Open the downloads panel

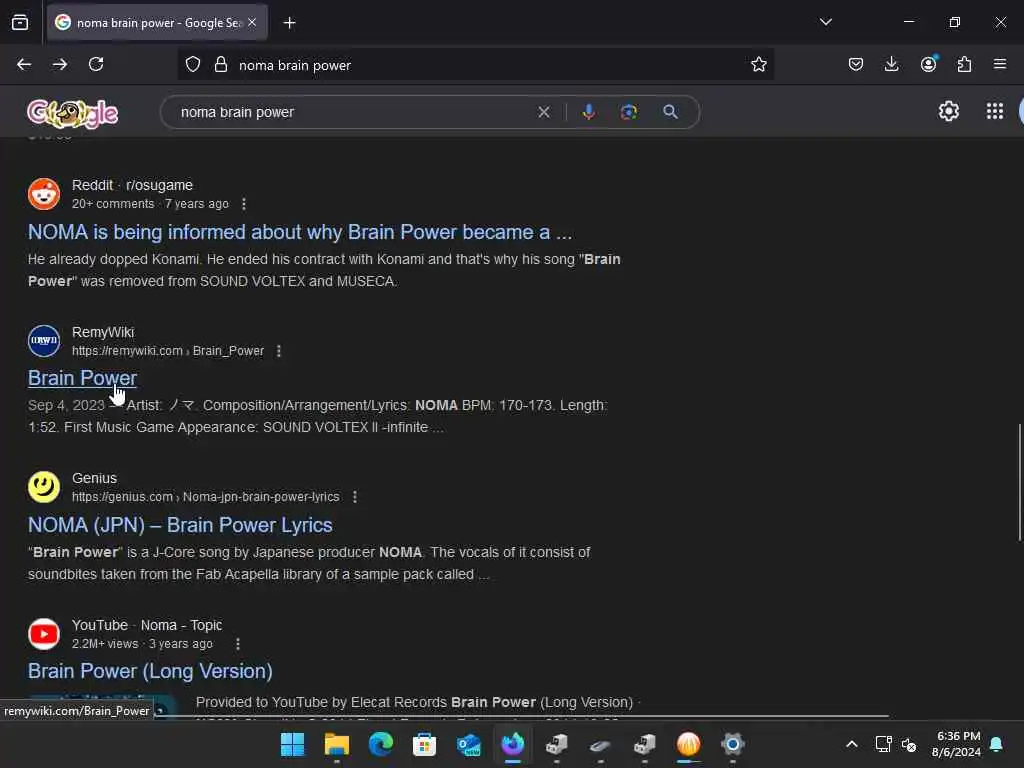tap(891, 64)
